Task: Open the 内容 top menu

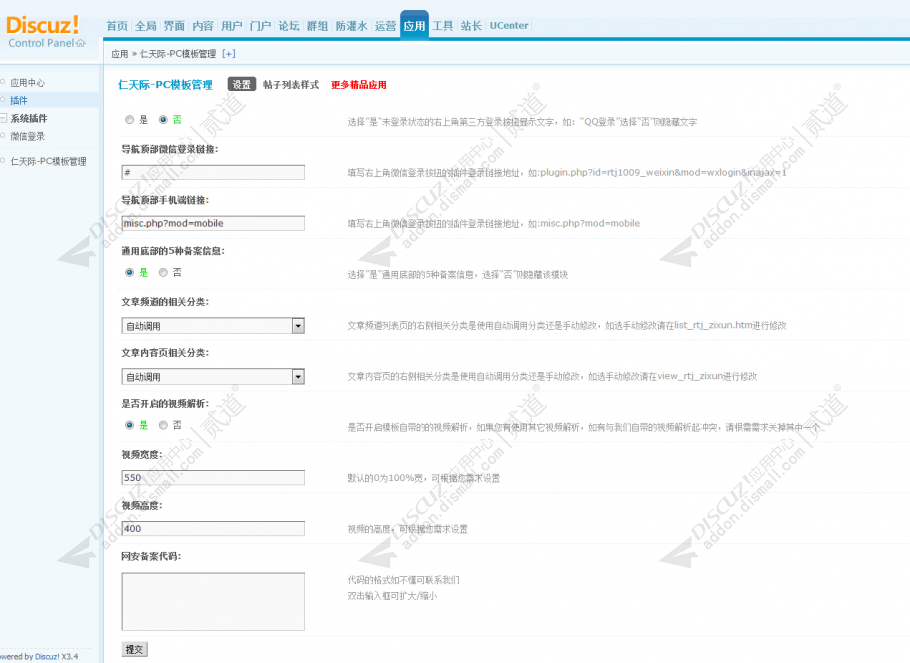Action: point(203,26)
